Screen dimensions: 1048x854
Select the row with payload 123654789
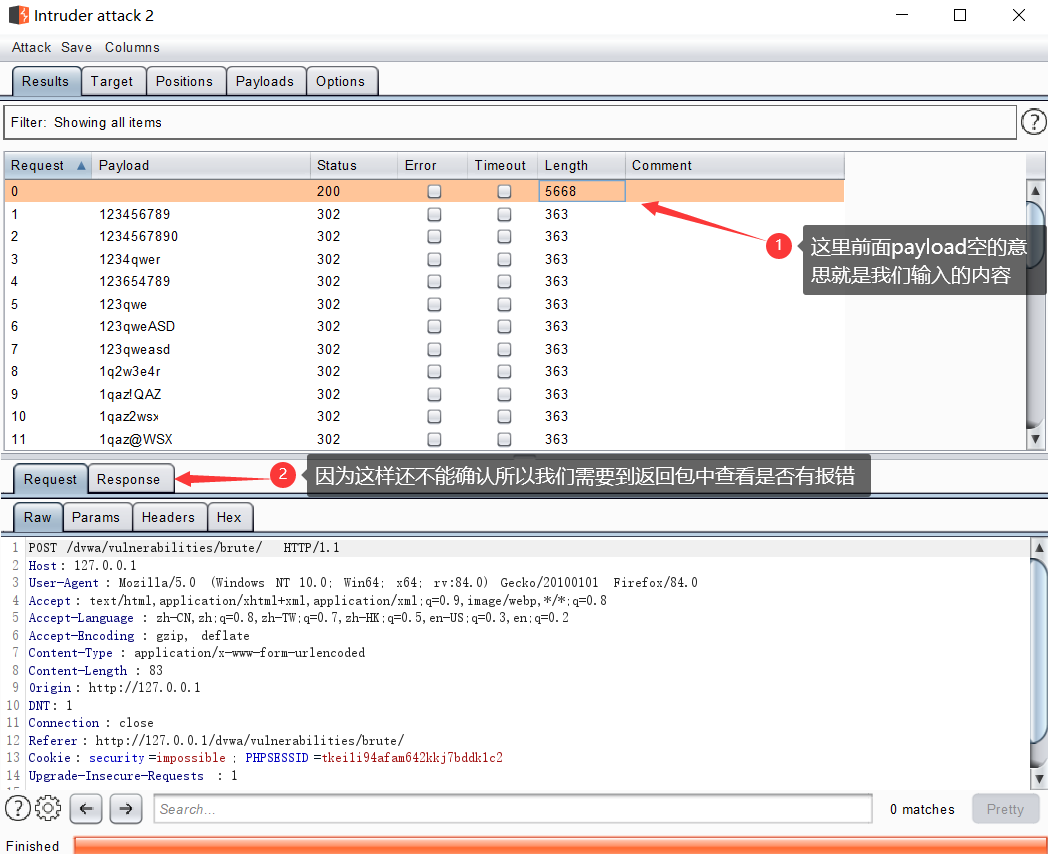coord(424,281)
